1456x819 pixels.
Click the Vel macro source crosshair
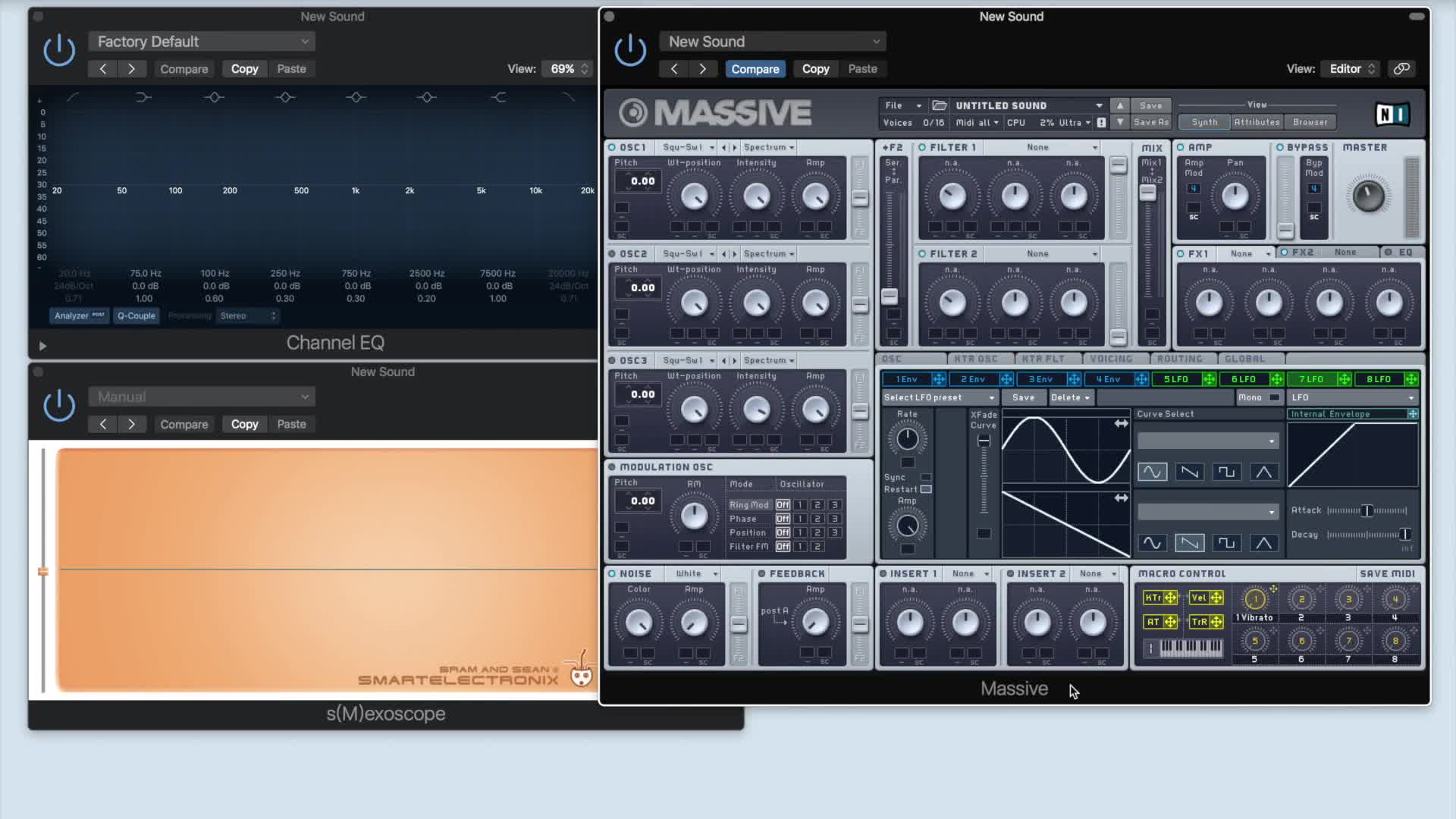pos(1216,598)
